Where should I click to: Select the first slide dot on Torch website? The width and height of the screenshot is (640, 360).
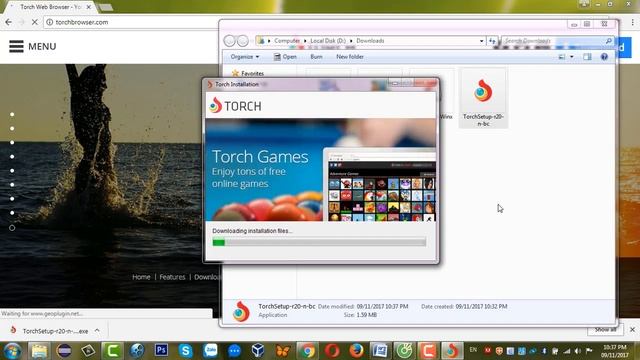point(12,114)
